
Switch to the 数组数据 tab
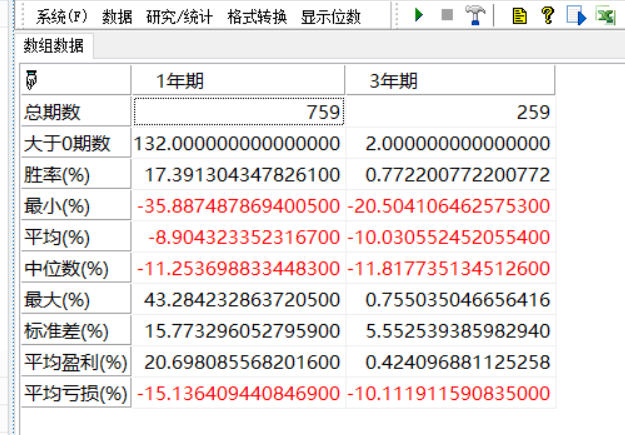click(x=54, y=47)
